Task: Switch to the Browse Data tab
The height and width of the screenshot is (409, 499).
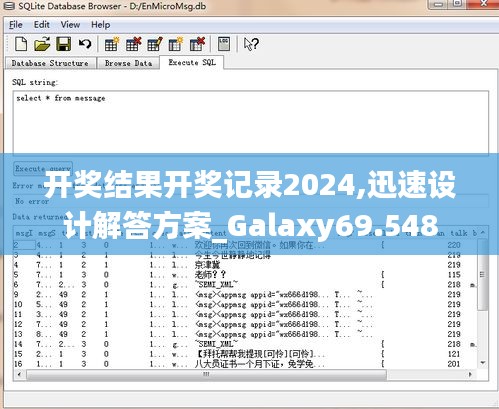Action: [128, 63]
